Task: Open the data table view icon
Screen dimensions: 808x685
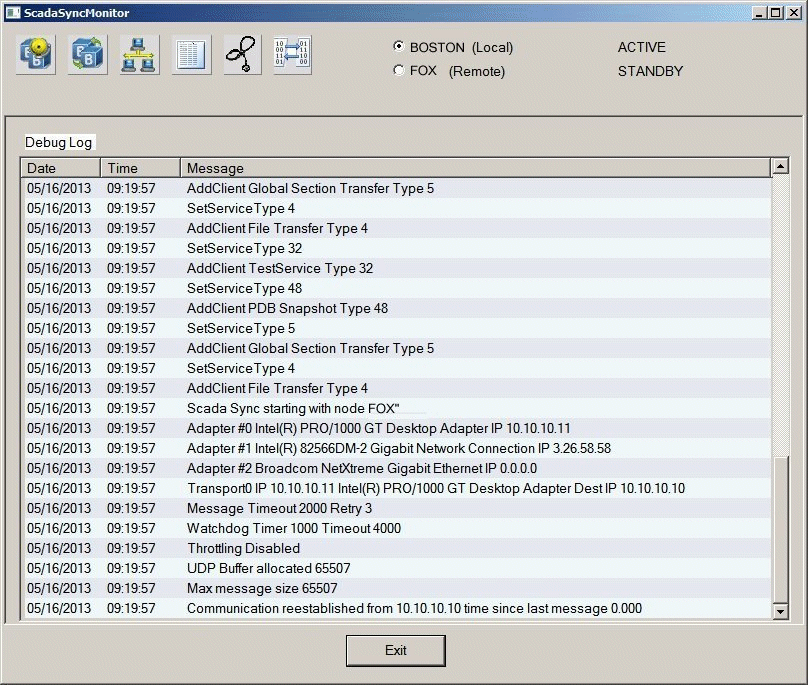Action: tap(190, 54)
